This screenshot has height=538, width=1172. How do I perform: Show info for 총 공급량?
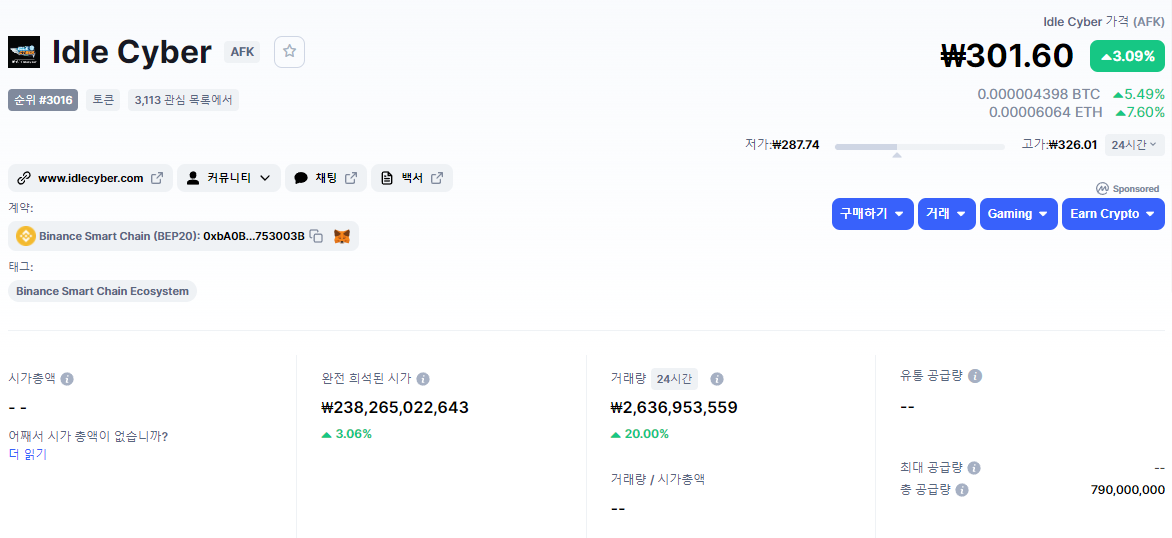coord(962,490)
